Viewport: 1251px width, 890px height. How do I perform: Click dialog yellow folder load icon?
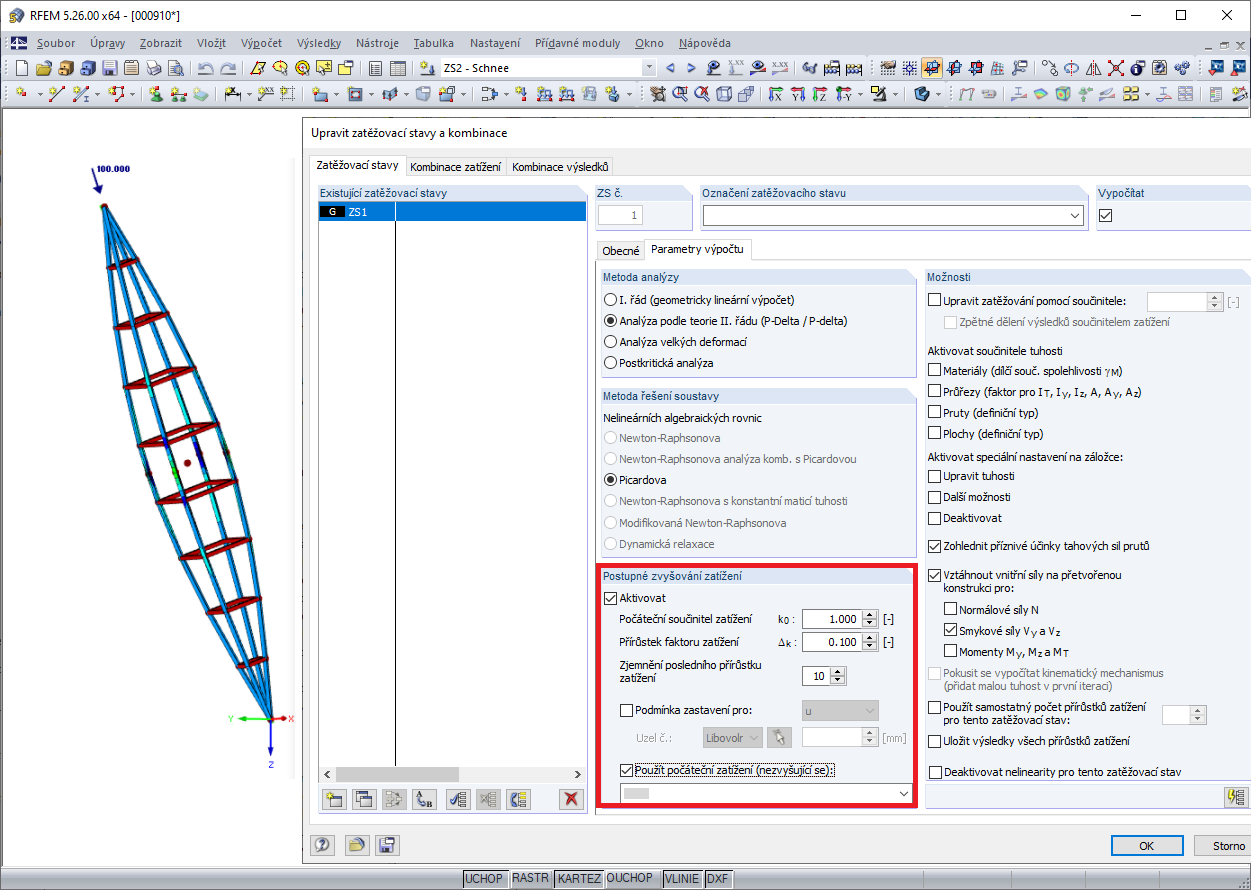(x=355, y=845)
